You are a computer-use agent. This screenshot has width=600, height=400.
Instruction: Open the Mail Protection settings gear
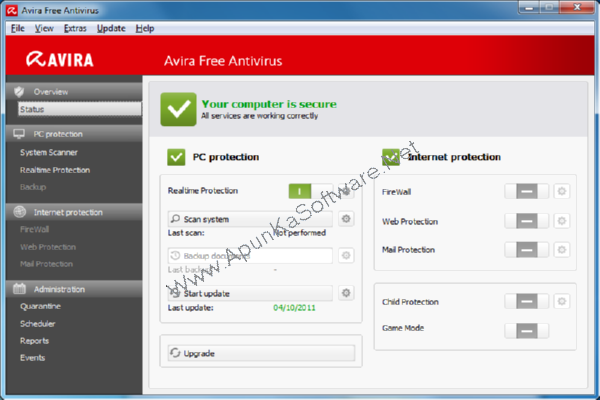coord(562,250)
